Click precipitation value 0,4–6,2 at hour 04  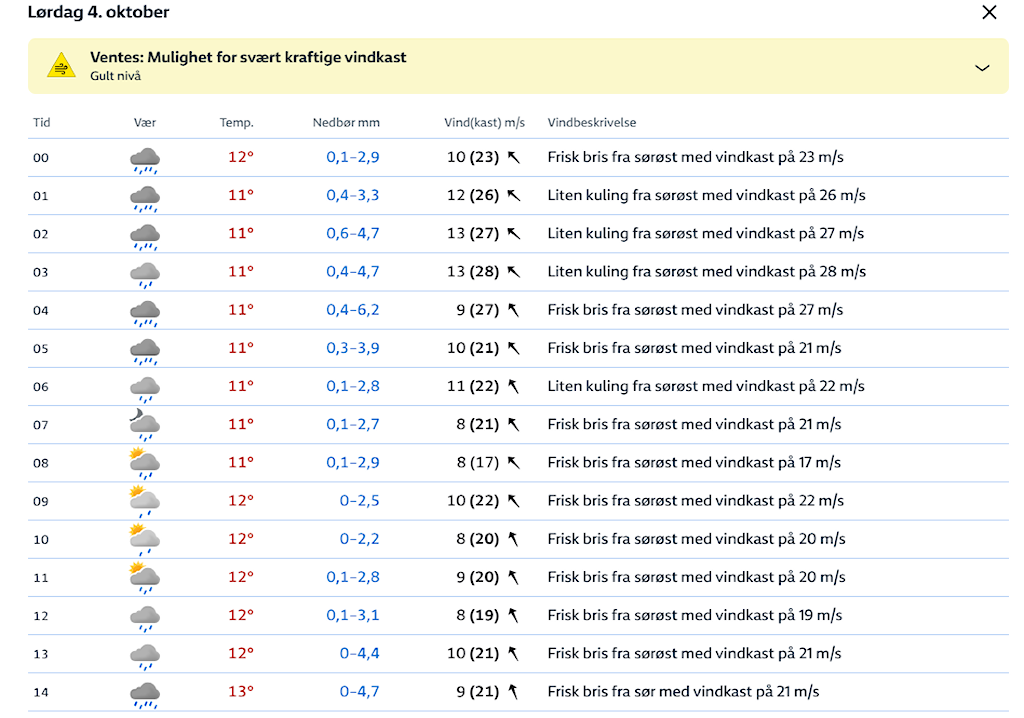click(353, 310)
